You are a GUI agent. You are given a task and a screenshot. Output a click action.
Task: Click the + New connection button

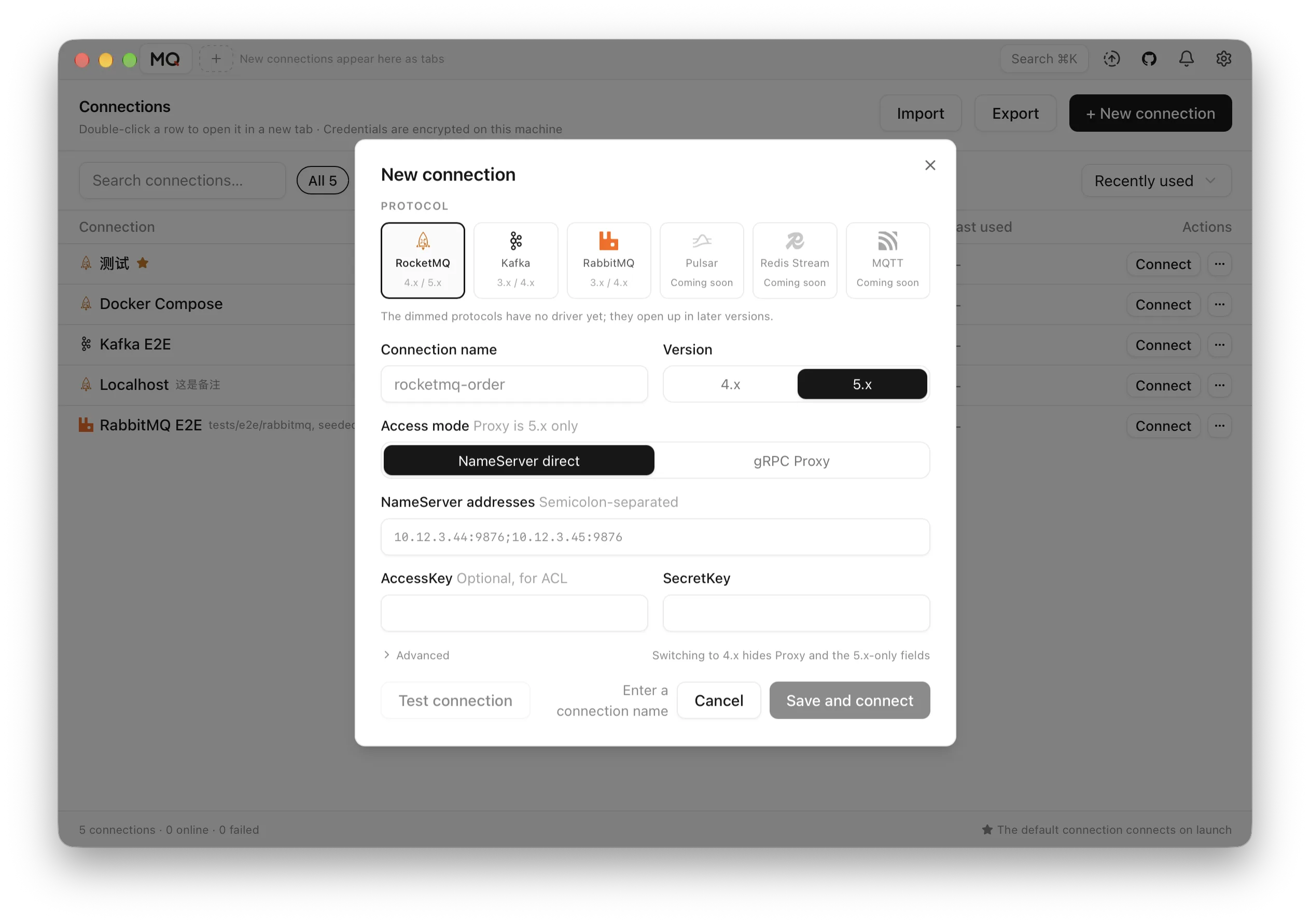click(x=1150, y=113)
